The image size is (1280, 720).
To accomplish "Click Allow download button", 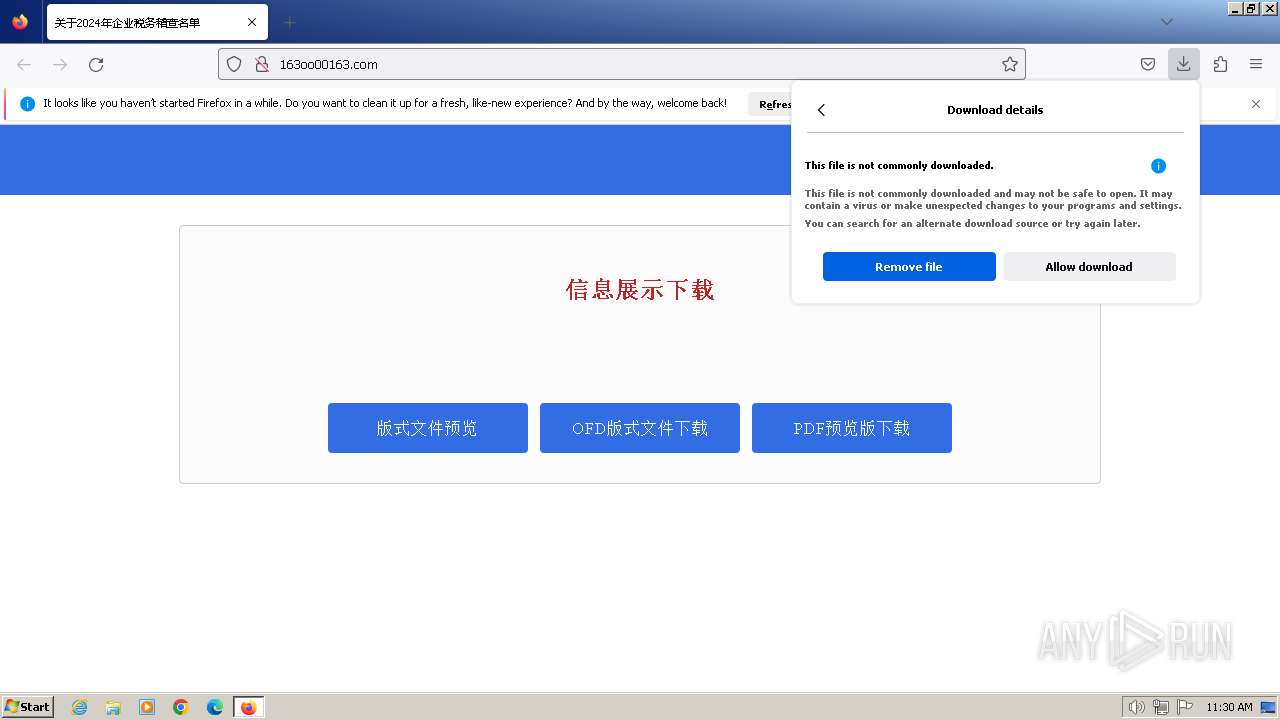I will (x=1089, y=267).
